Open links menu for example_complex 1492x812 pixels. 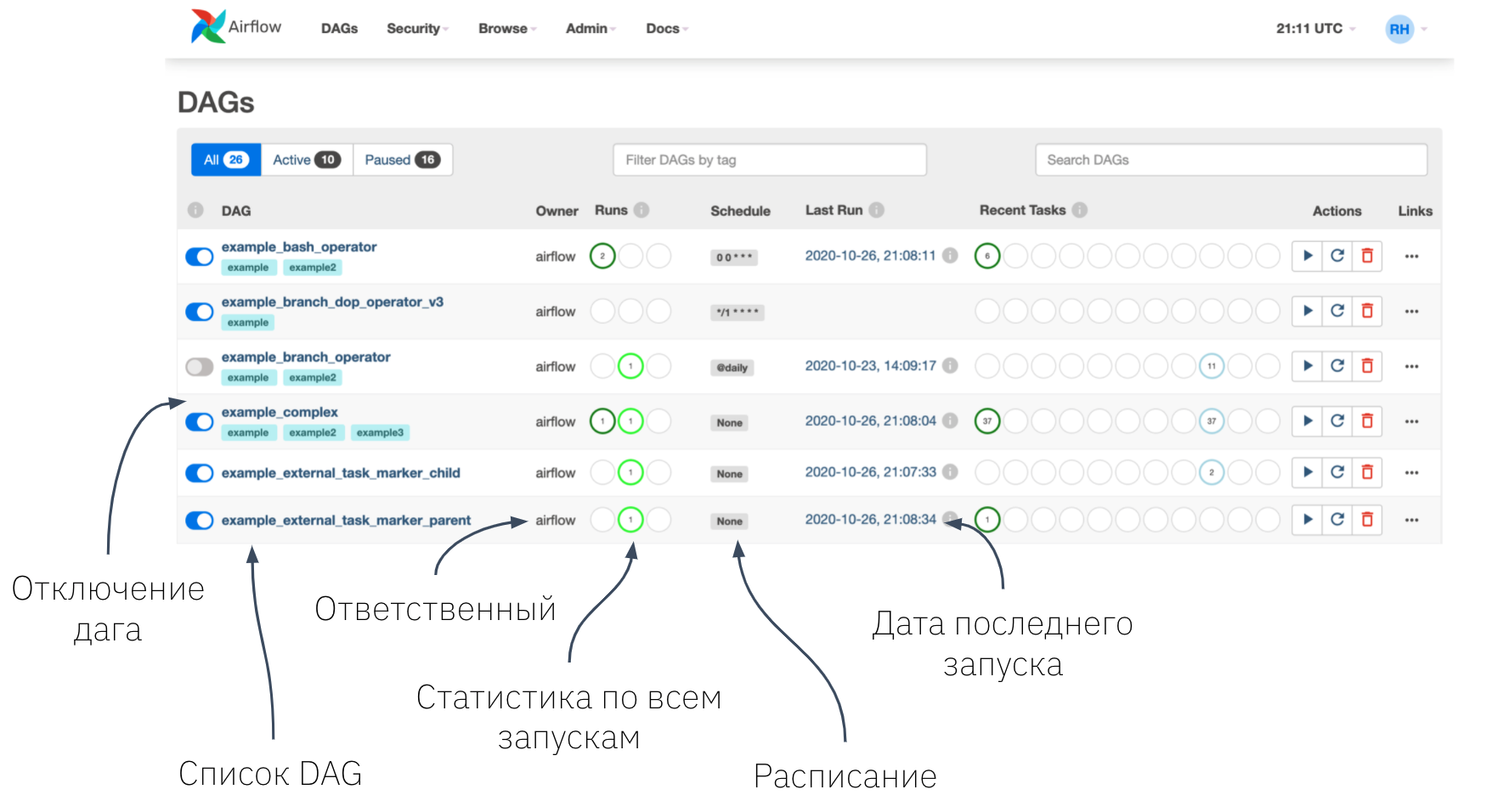click(1411, 421)
